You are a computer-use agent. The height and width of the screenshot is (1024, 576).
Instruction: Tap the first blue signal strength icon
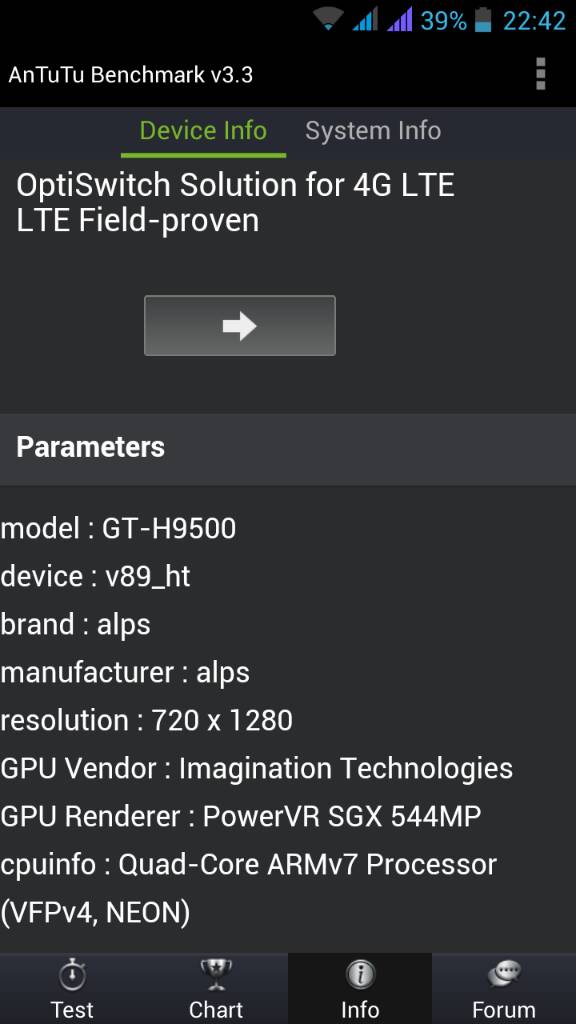(365, 20)
